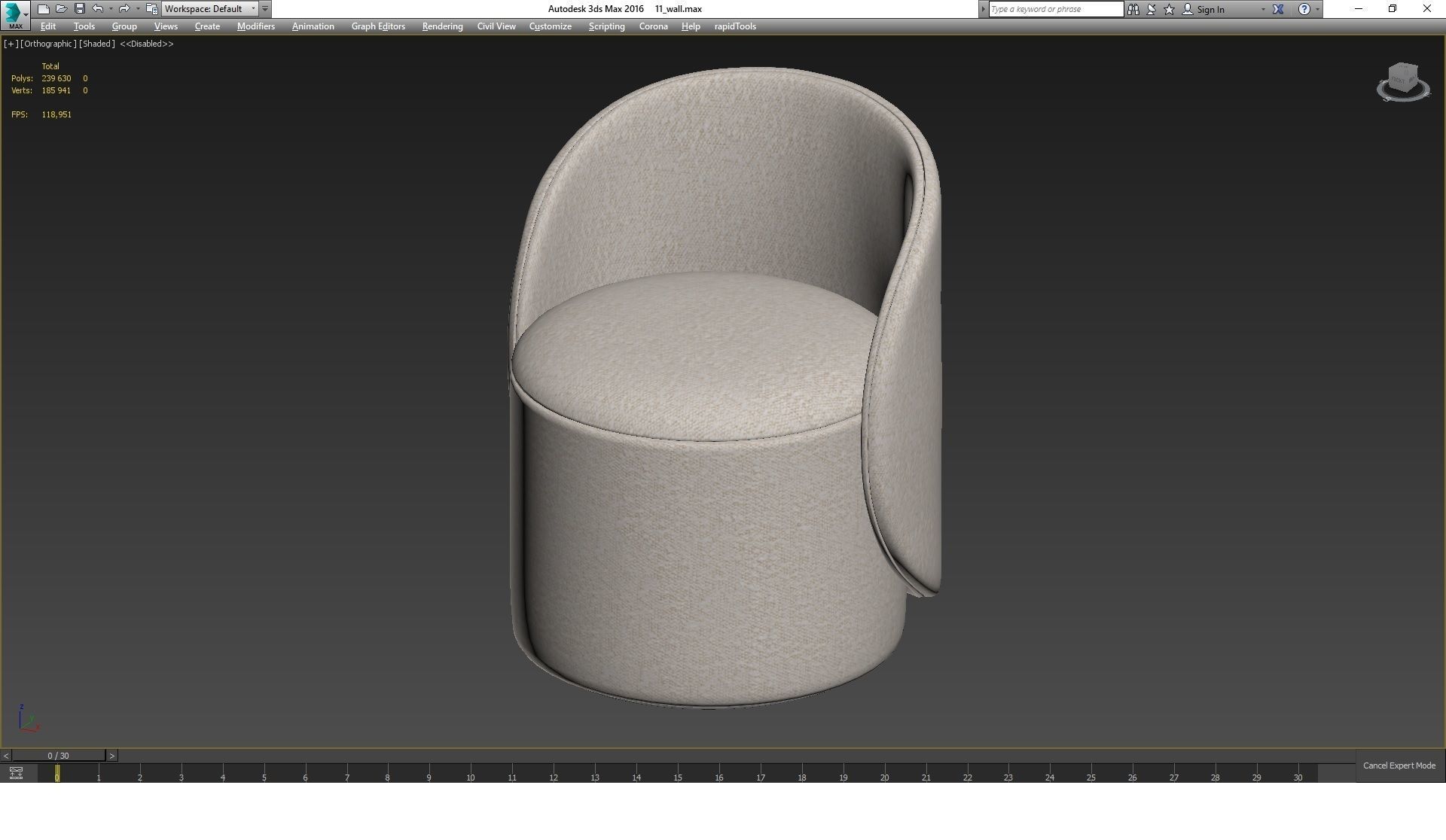Screen dimensions: 1446x840
Task: Click the binoculars search icon
Action: pyautogui.click(x=1133, y=9)
